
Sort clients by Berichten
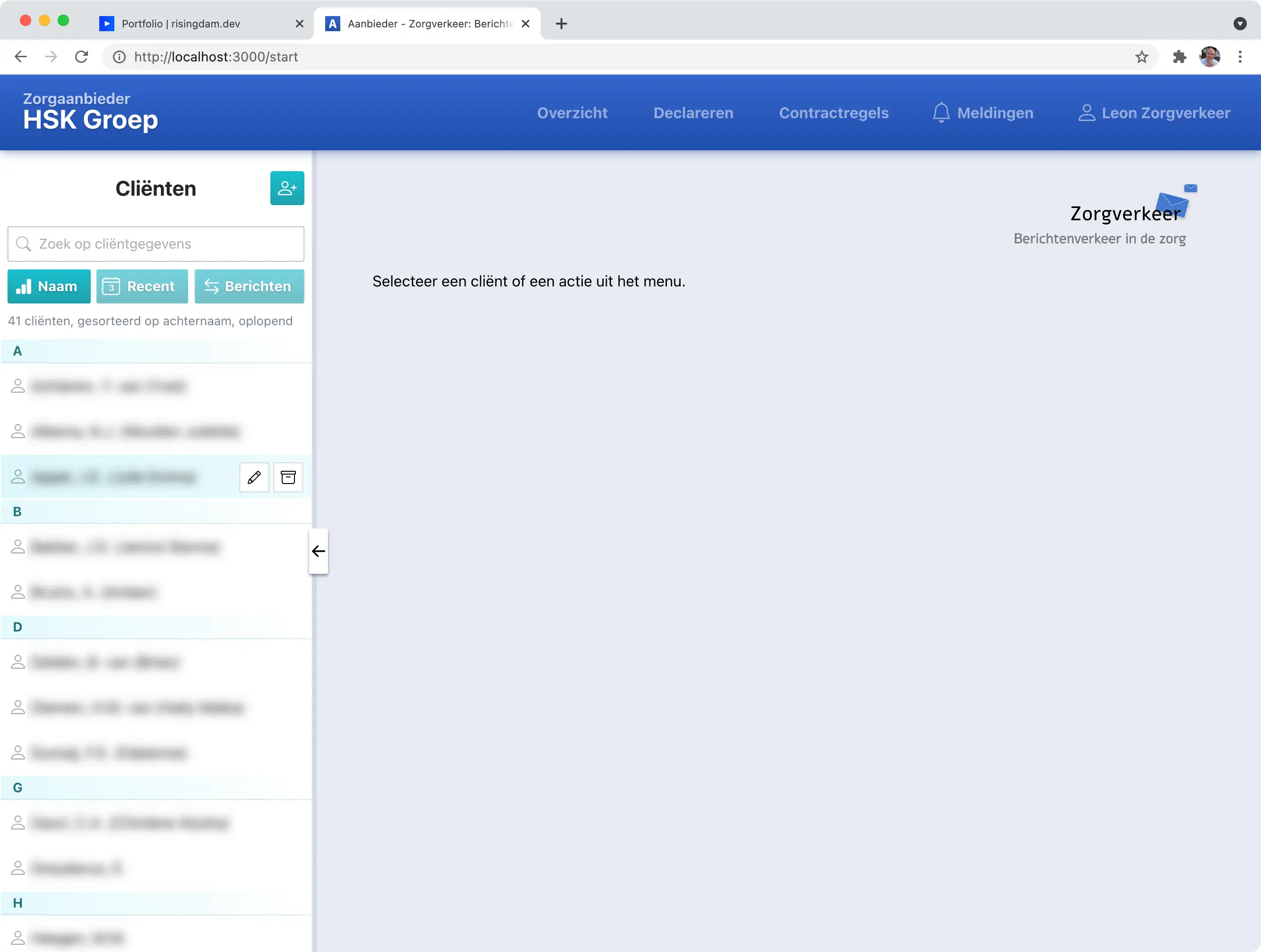coord(249,286)
